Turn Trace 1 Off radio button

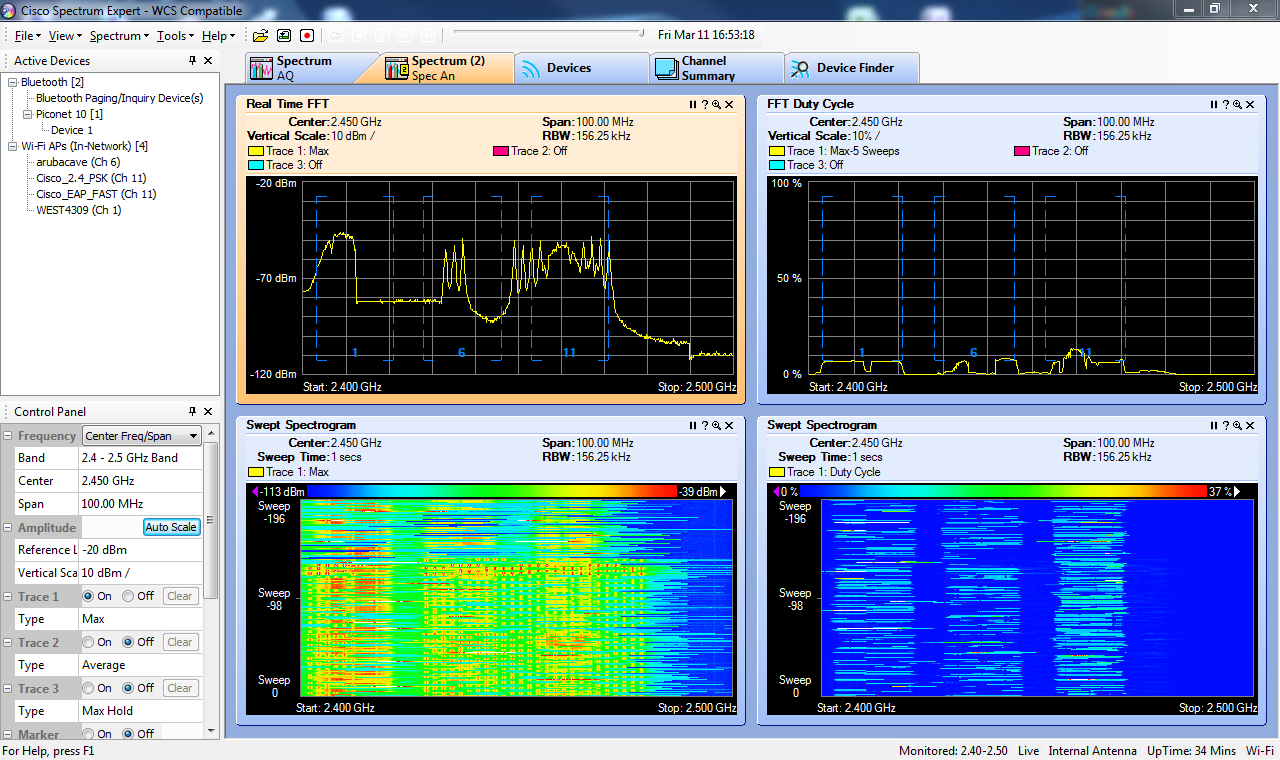click(x=128, y=596)
